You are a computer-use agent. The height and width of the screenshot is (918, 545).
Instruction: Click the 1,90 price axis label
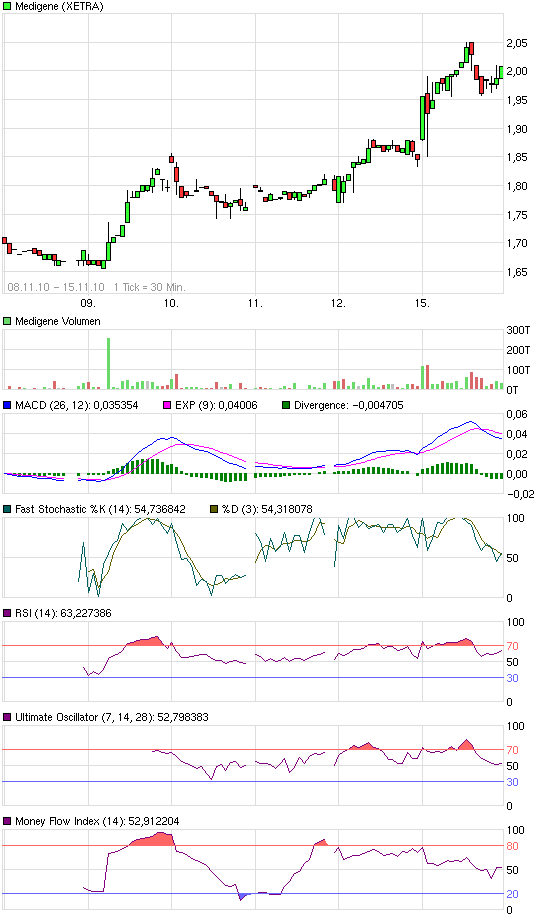517,129
